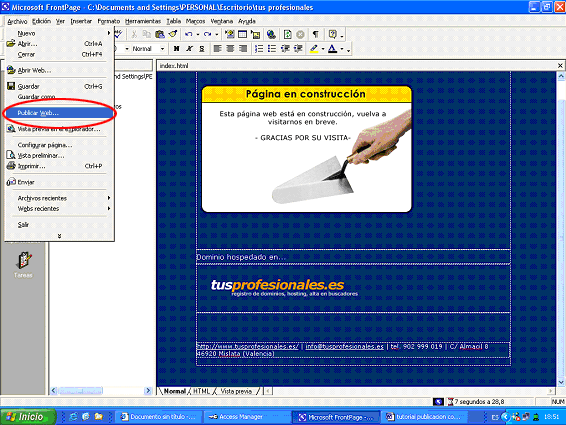This screenshot has height=425, width=566.
Task: Expand the Archivos recientes submenu
Action: 60,198
